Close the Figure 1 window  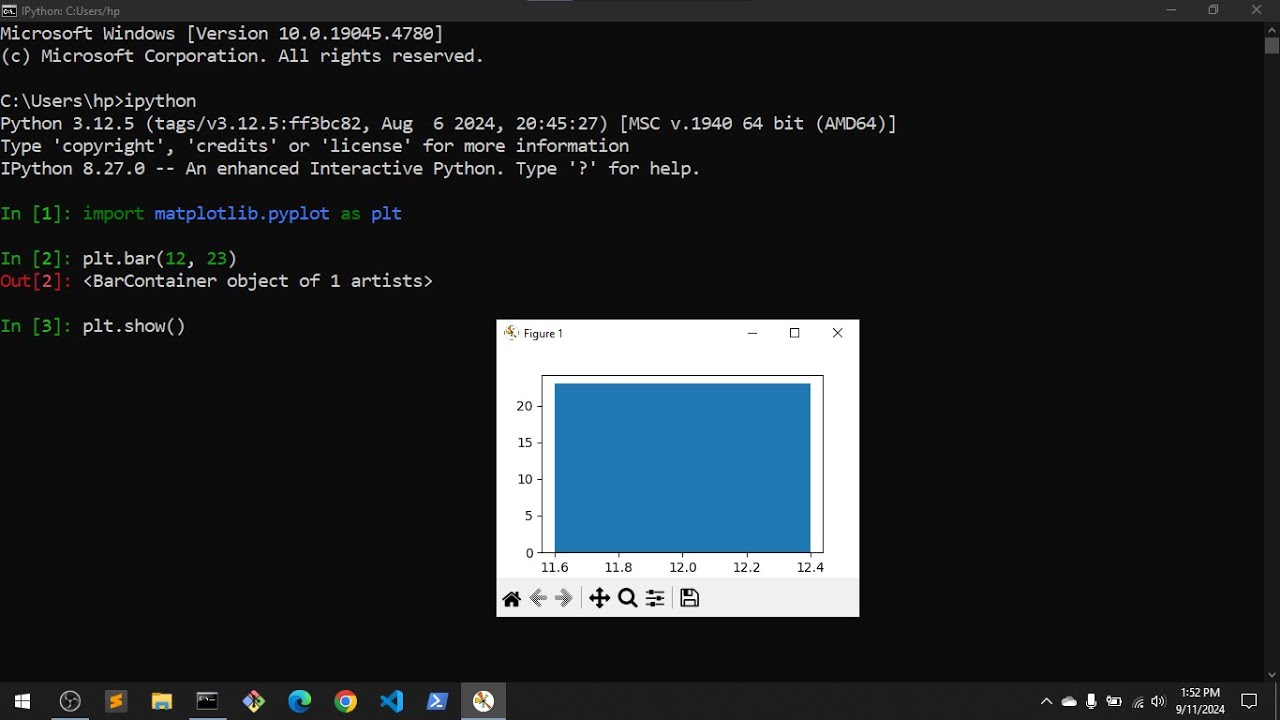(838, 333)
